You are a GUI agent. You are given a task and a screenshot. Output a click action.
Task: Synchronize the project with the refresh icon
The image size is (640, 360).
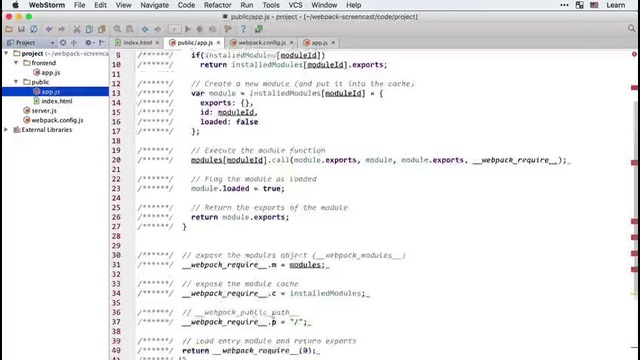point(33,29)
